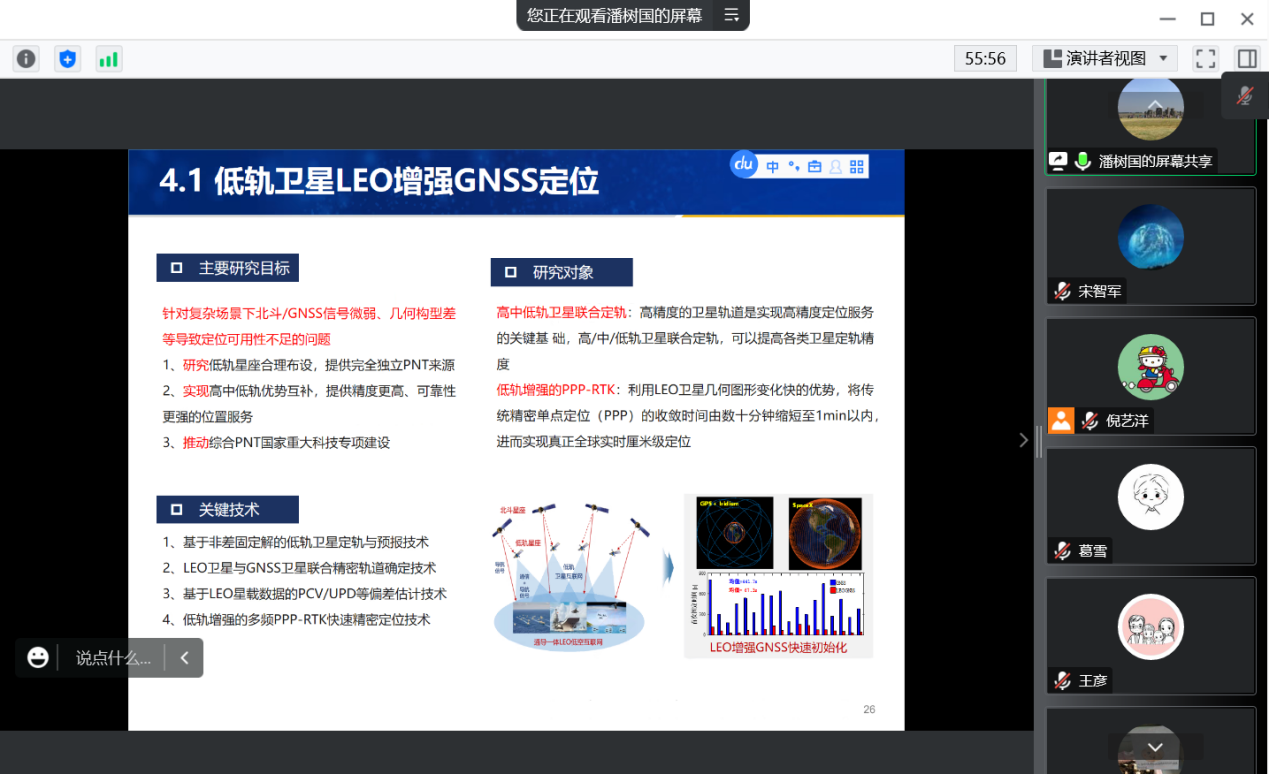Open the emoji reaction smiley icon
The image size is (1269, 774).
click(x=38, y=658)
